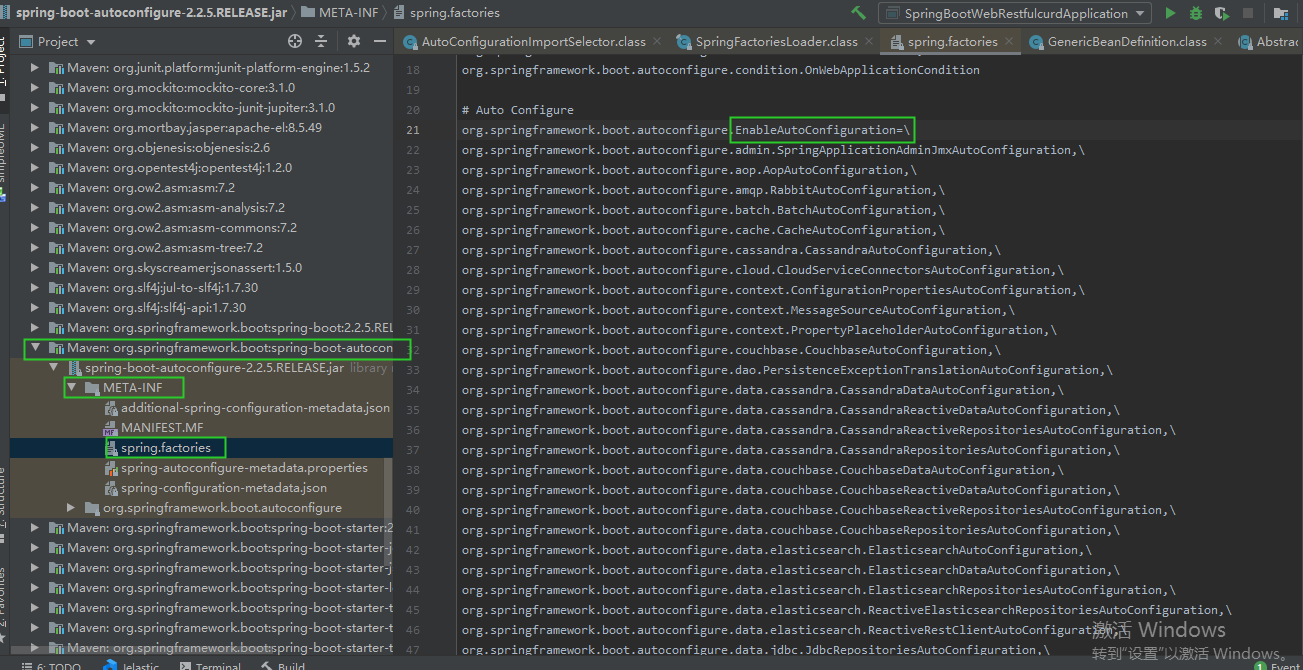
Task: Open Project panel settings gear
Action: pos(353,41)
